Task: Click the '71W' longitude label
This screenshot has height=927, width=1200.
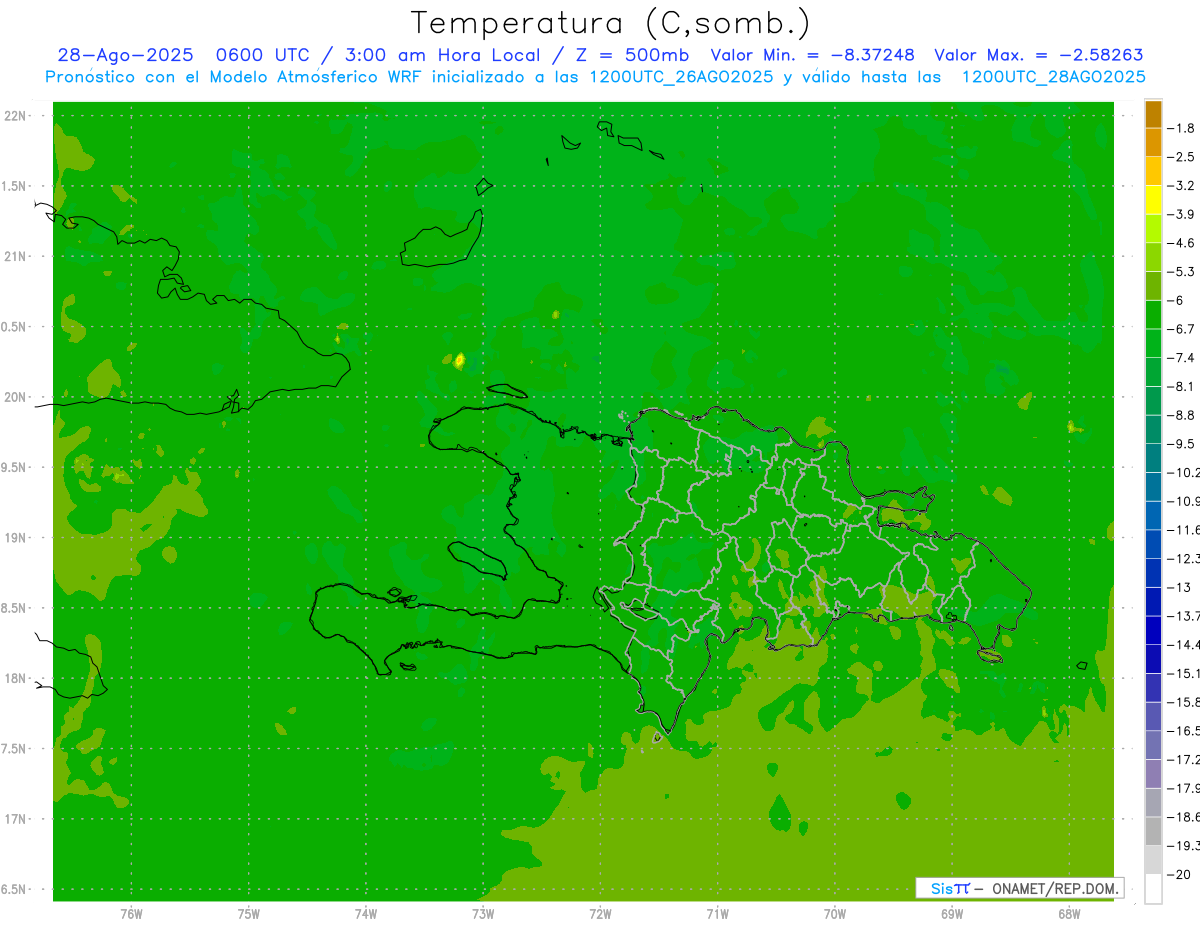Action: [717, 914]
